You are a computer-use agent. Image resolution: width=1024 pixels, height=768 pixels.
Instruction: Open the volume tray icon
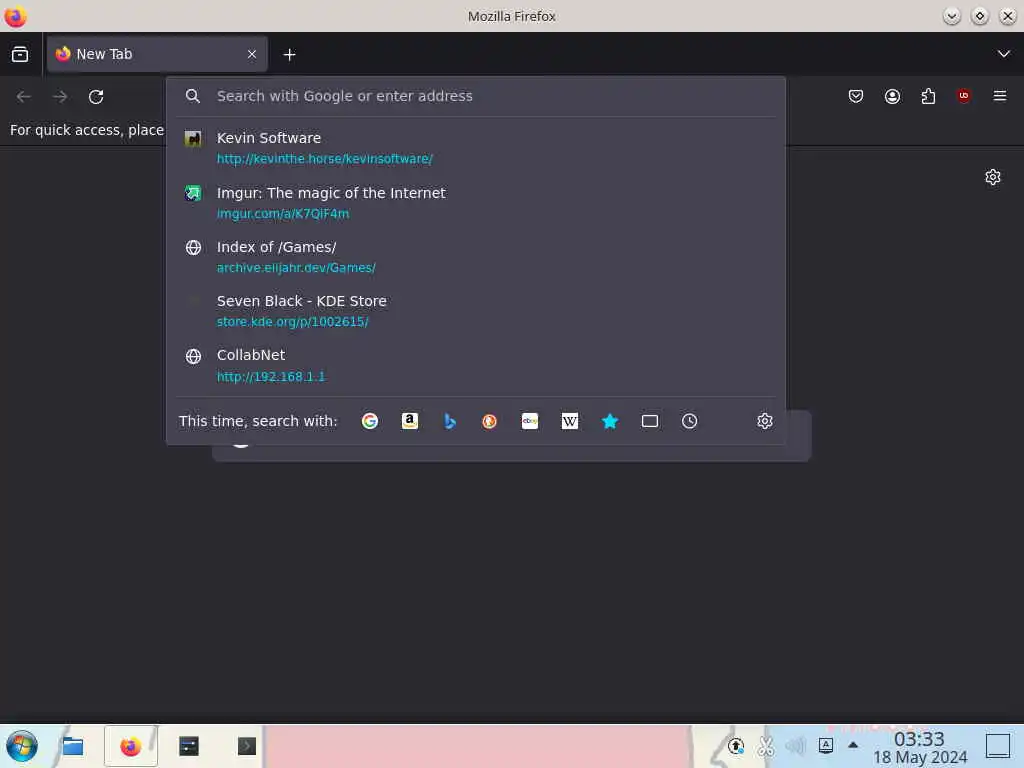click(x=795, y=746)
